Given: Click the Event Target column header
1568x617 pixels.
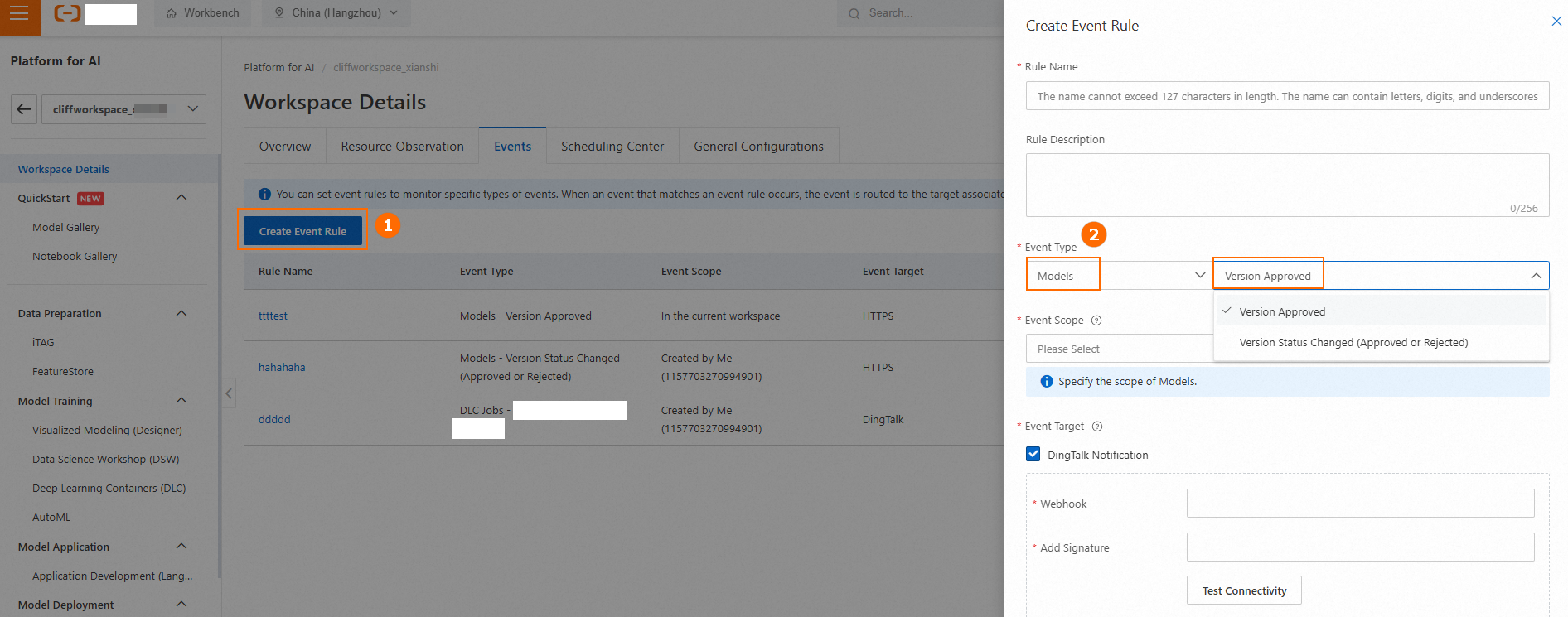Looking at the screenshot, I should pyautogui.click(x=893, y=271).
